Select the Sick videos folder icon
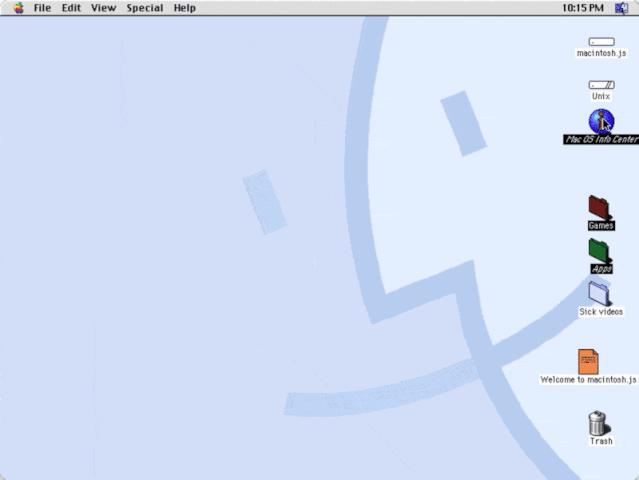 pyautogui.click(x=600, y=294)
